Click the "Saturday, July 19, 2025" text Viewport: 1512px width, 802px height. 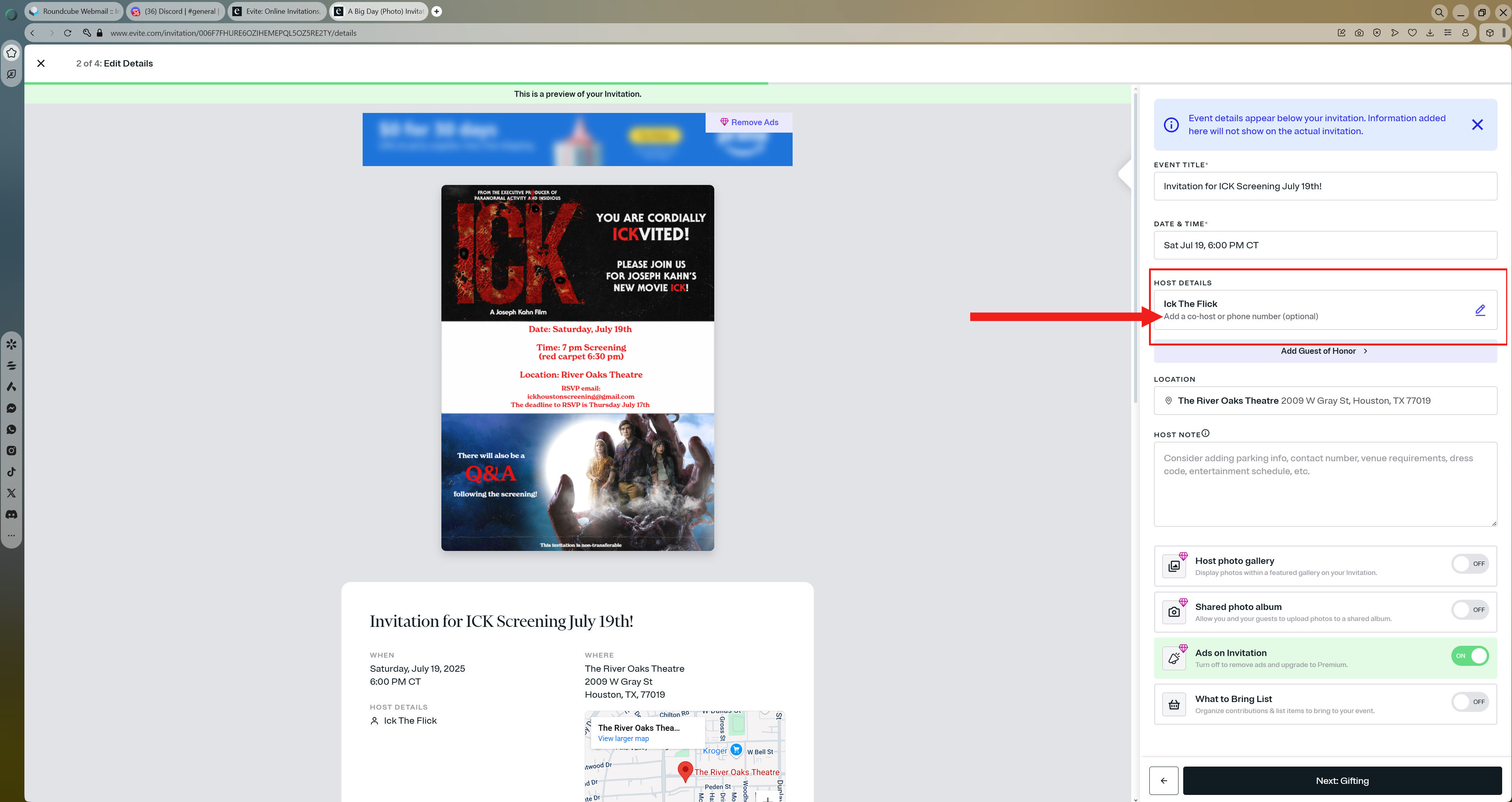pos(417,669)
